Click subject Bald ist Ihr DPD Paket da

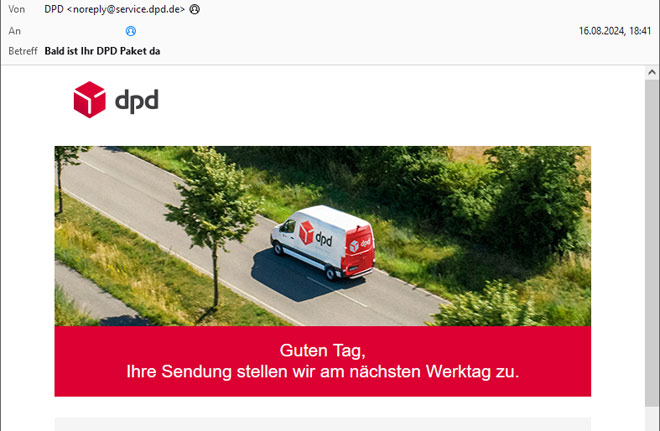[102, 51]
